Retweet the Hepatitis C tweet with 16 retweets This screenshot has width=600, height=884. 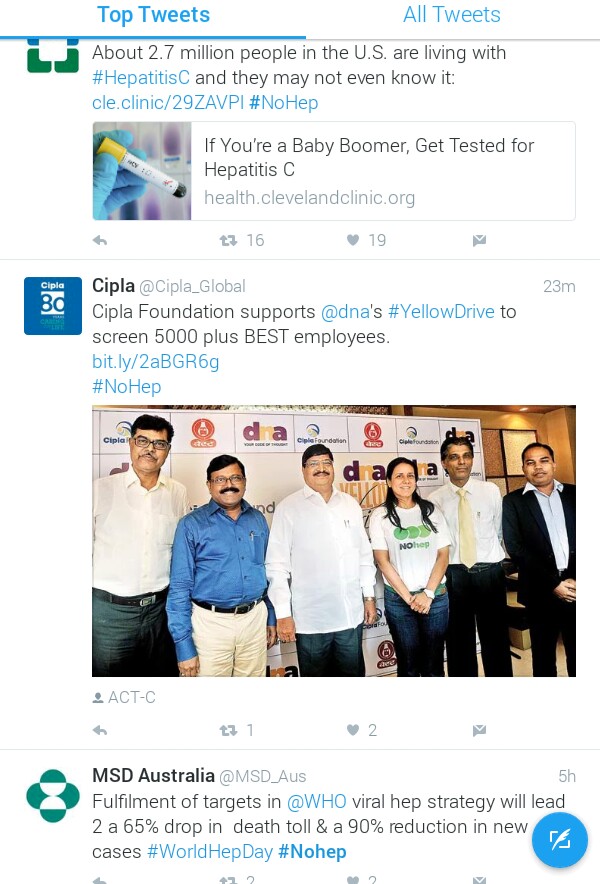coord(228,241)
